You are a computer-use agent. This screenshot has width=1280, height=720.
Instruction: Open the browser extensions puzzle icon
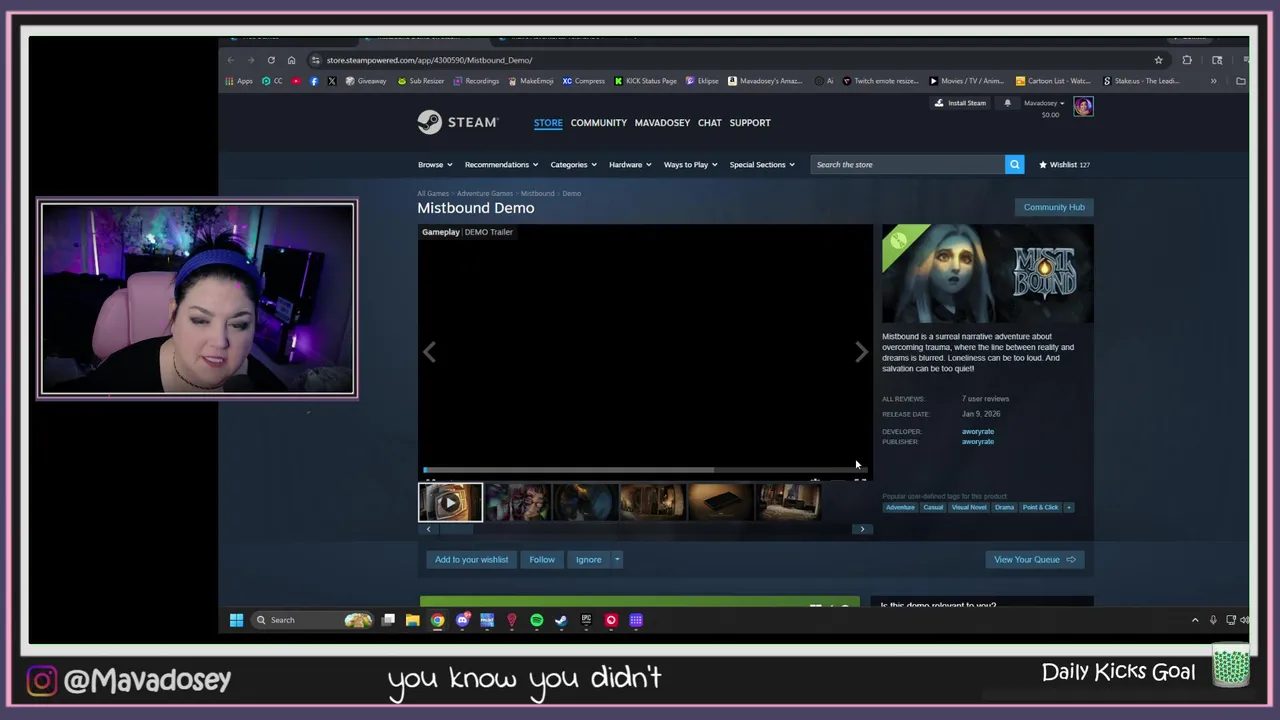1187,60
